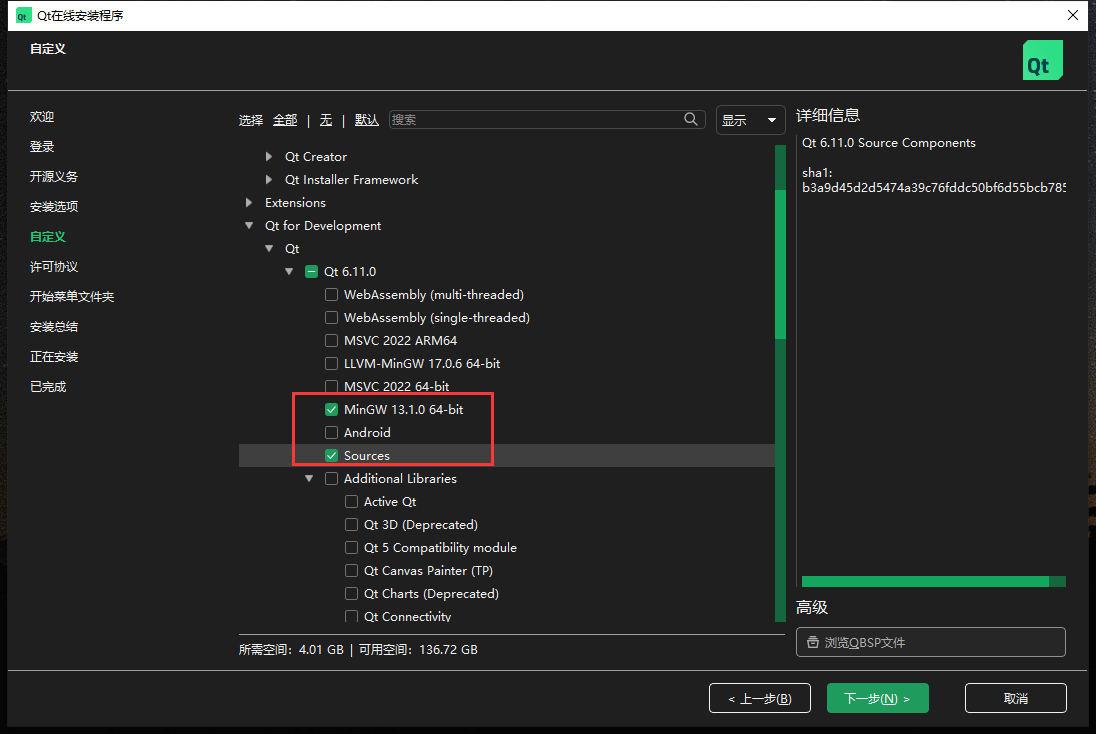Enable WebAssembly (multi-threaded)
1096x734 pixels.
pyautogui.click(x=331, y=294)
